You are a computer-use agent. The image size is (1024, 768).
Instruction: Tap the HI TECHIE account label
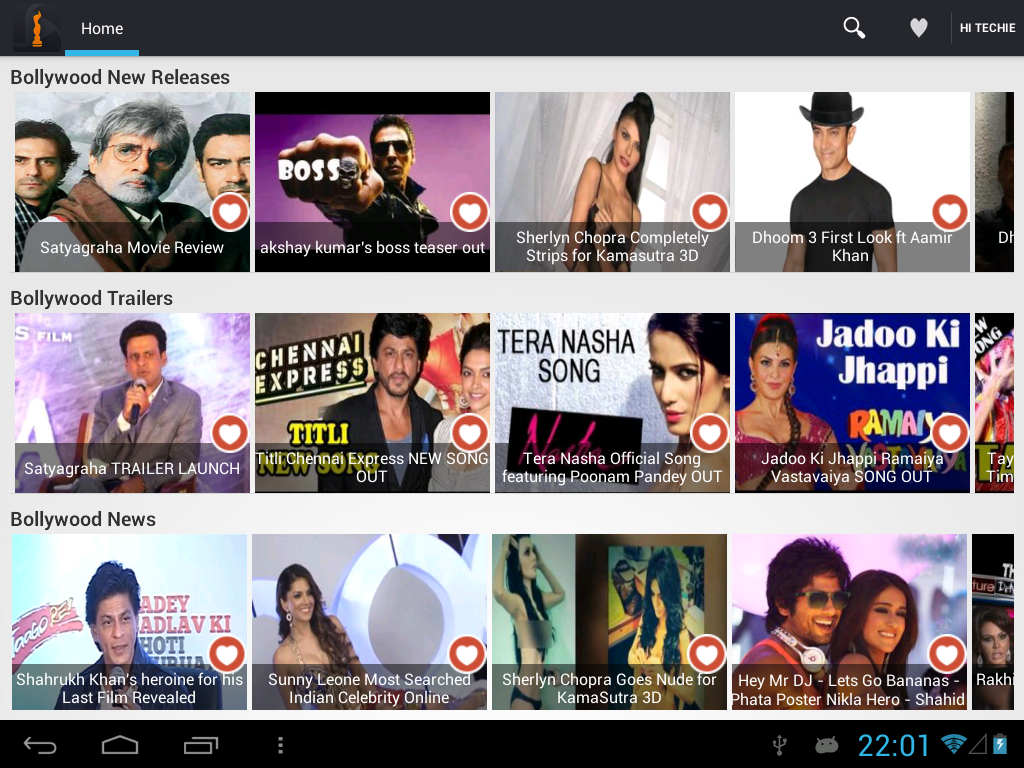click(x=987, y=28)
